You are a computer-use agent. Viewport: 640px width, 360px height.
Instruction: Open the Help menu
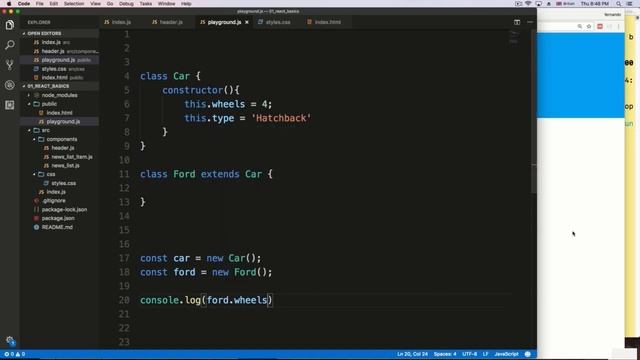point(186,4)
